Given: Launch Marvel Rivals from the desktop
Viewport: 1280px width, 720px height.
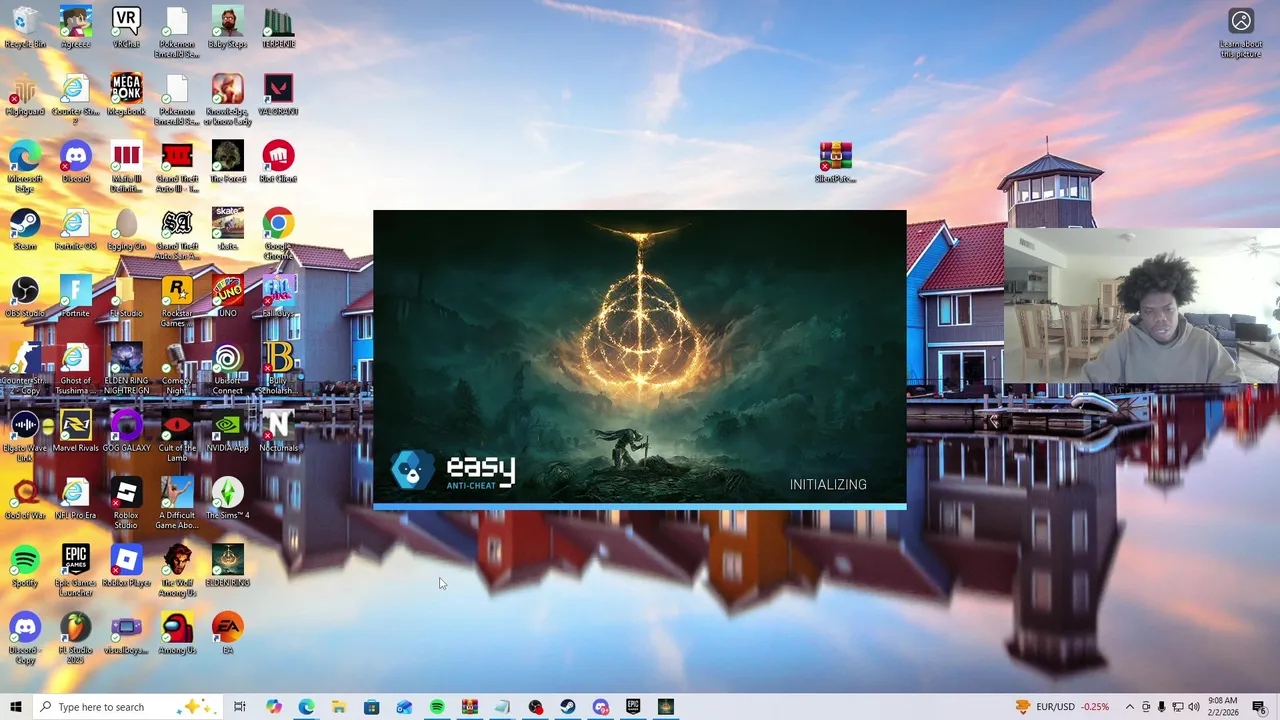Looking at the screenshot, I should tap(76, 431).
